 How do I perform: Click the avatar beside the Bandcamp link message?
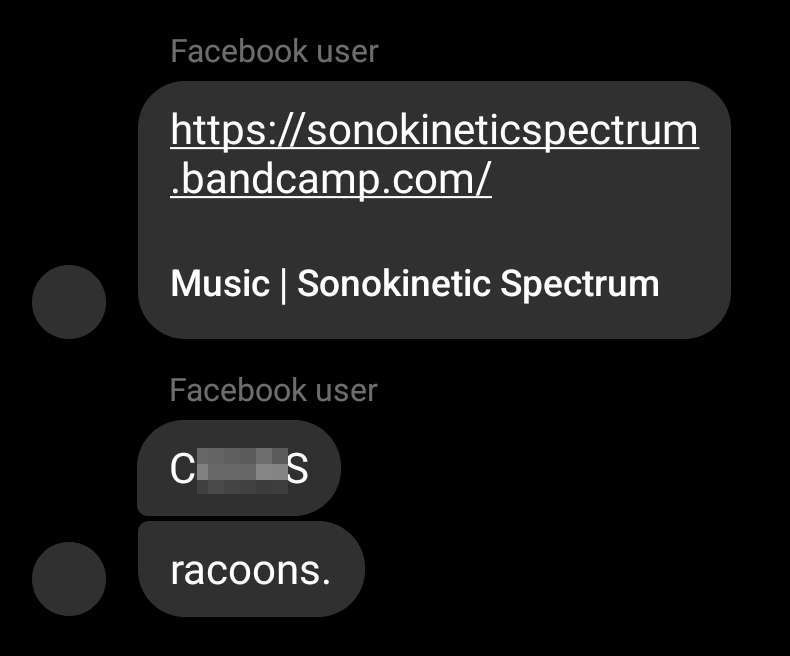69,302
